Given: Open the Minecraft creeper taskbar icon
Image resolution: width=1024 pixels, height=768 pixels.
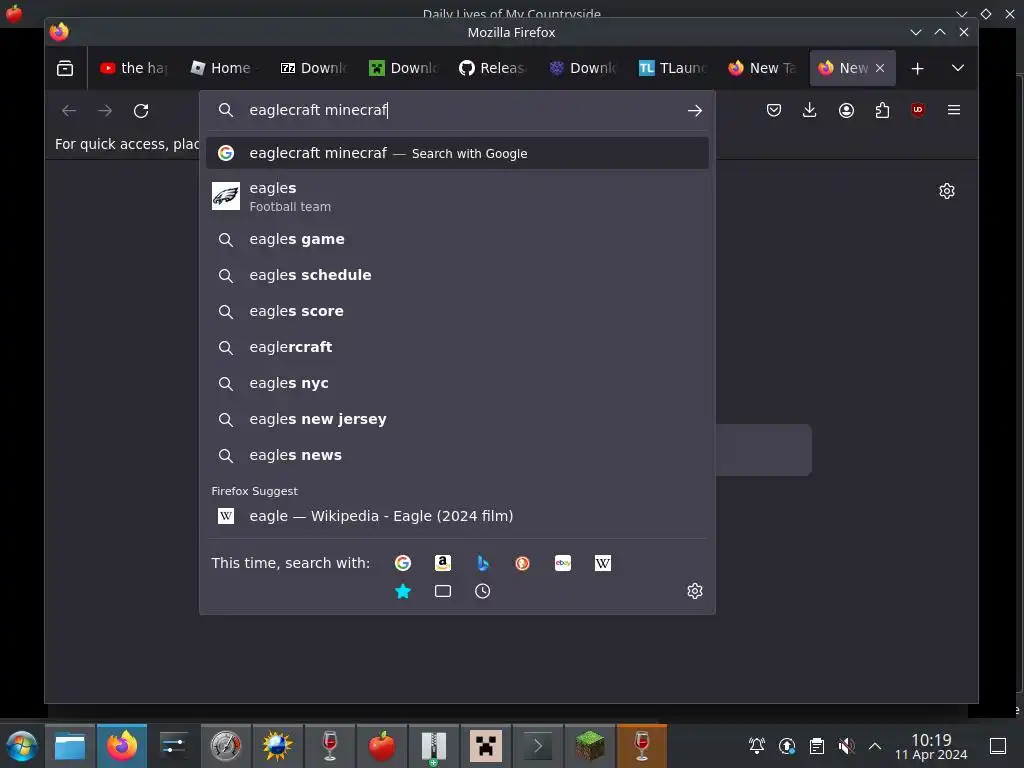Looking at the screenshot, I should [486, 746].
